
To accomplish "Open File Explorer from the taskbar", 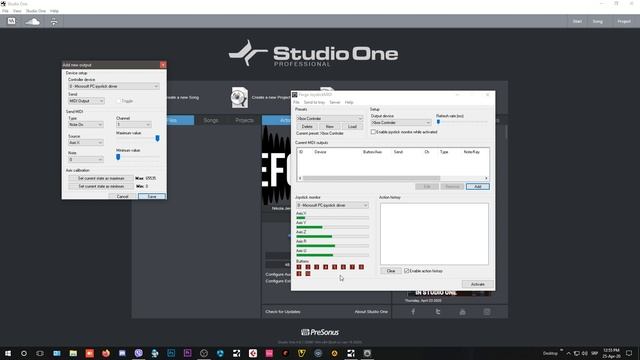I will click(x=73, y=353).
